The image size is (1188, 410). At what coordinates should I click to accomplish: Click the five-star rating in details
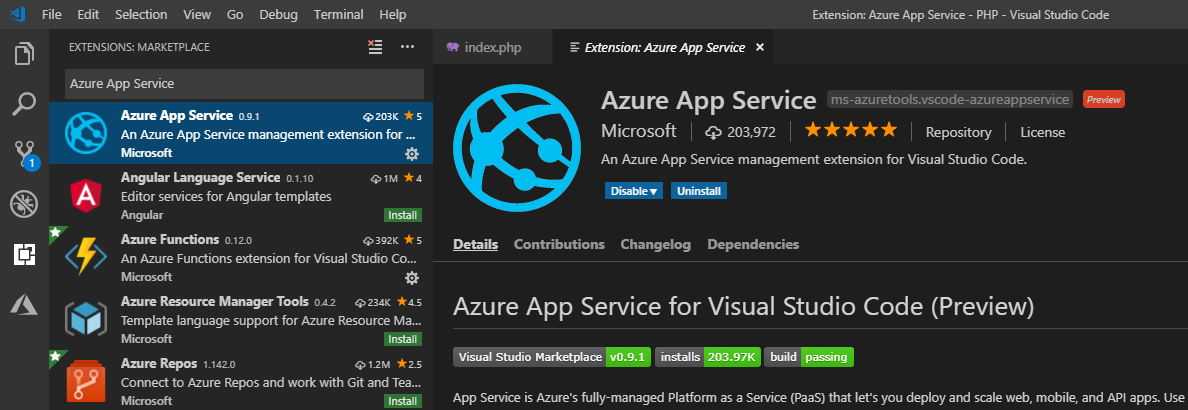point(851,131)
